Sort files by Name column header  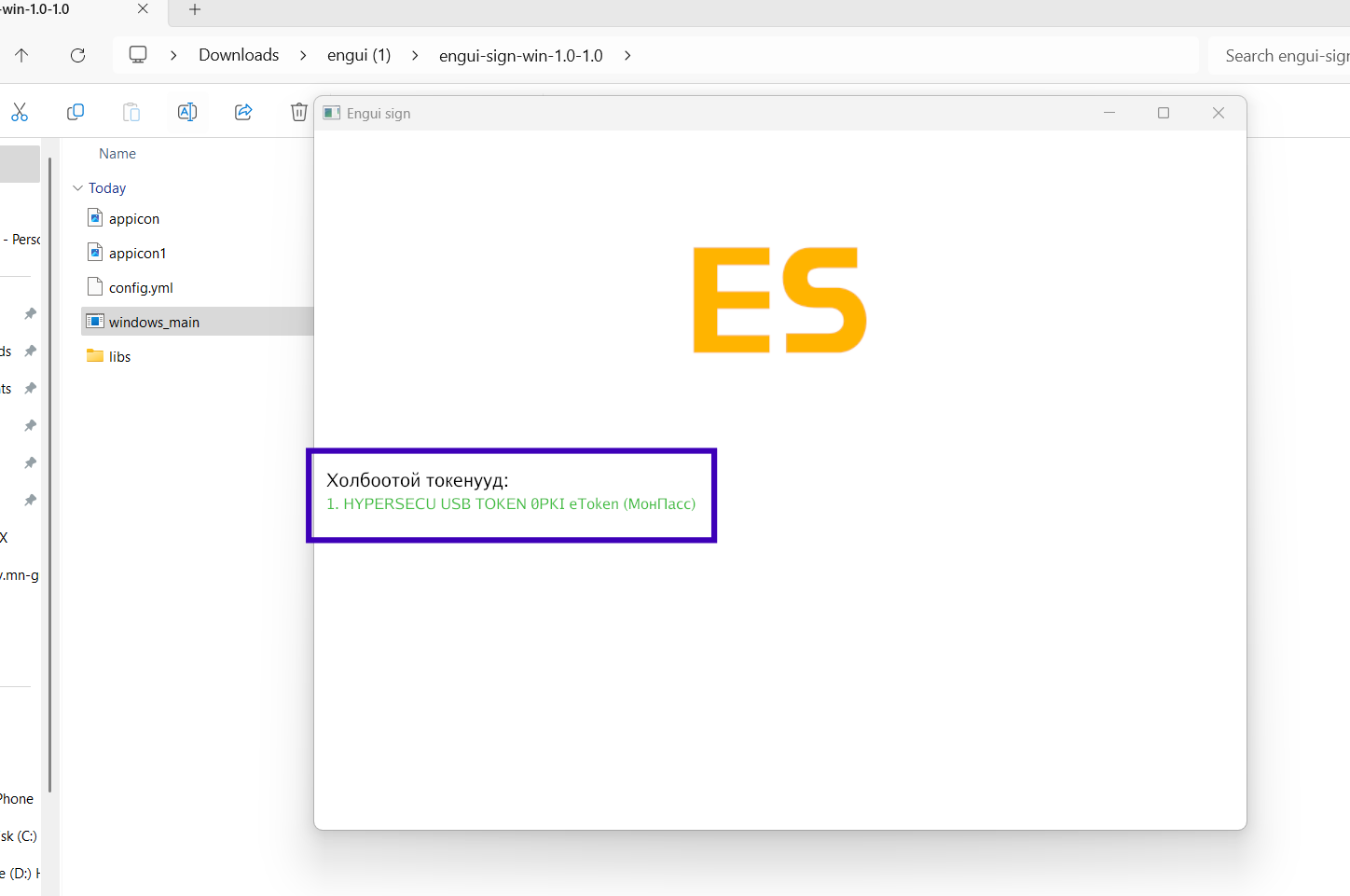117,154
